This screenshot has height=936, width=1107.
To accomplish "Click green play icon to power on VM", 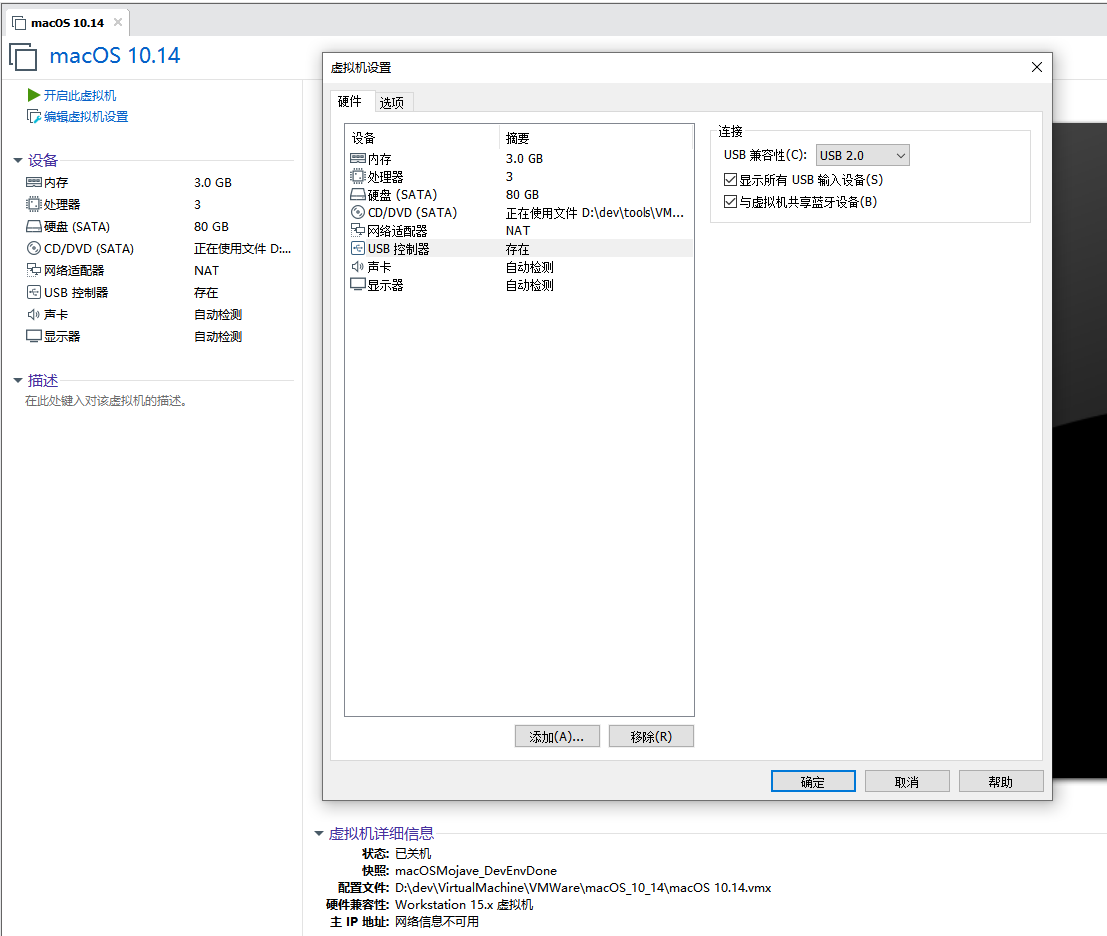I will tap(33, 95).
